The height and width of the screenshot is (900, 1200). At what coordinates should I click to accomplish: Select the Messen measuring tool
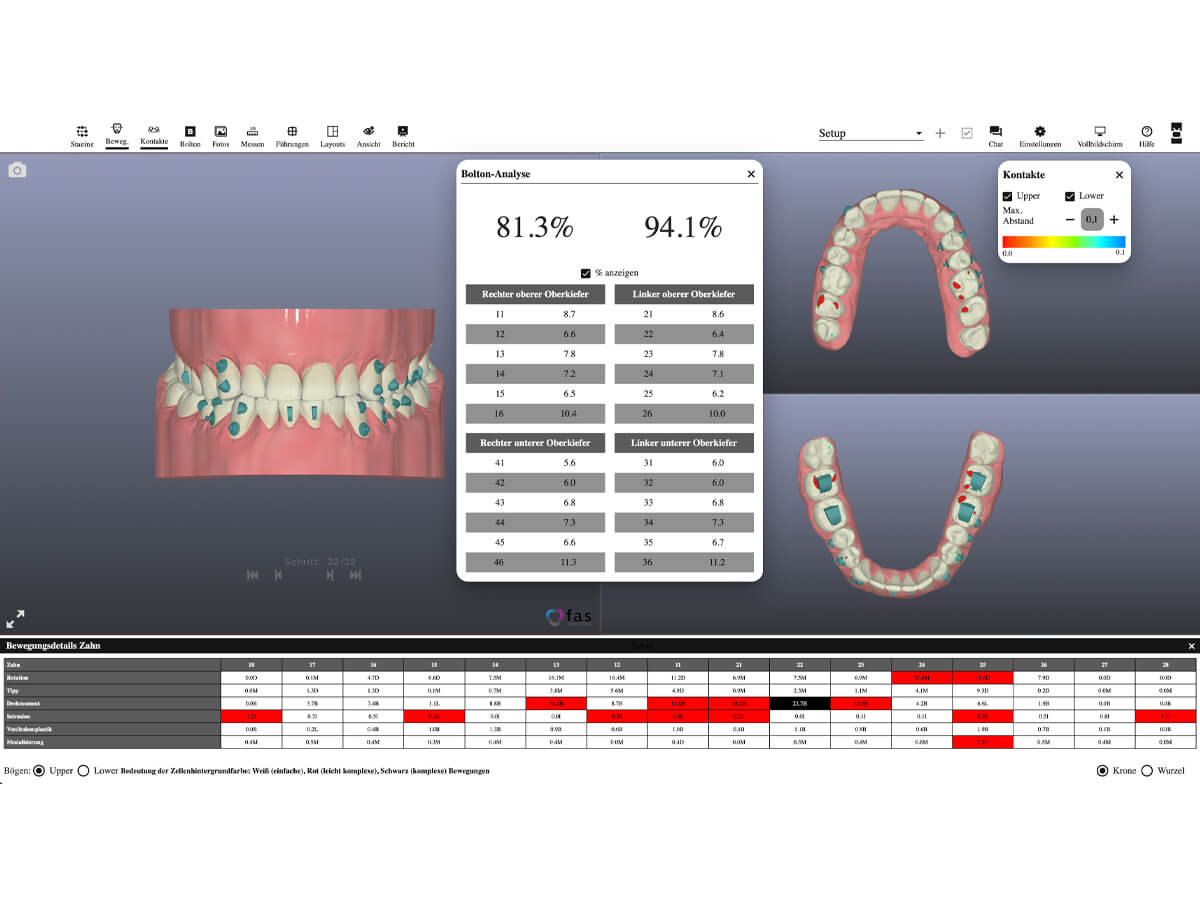point(252,136)
